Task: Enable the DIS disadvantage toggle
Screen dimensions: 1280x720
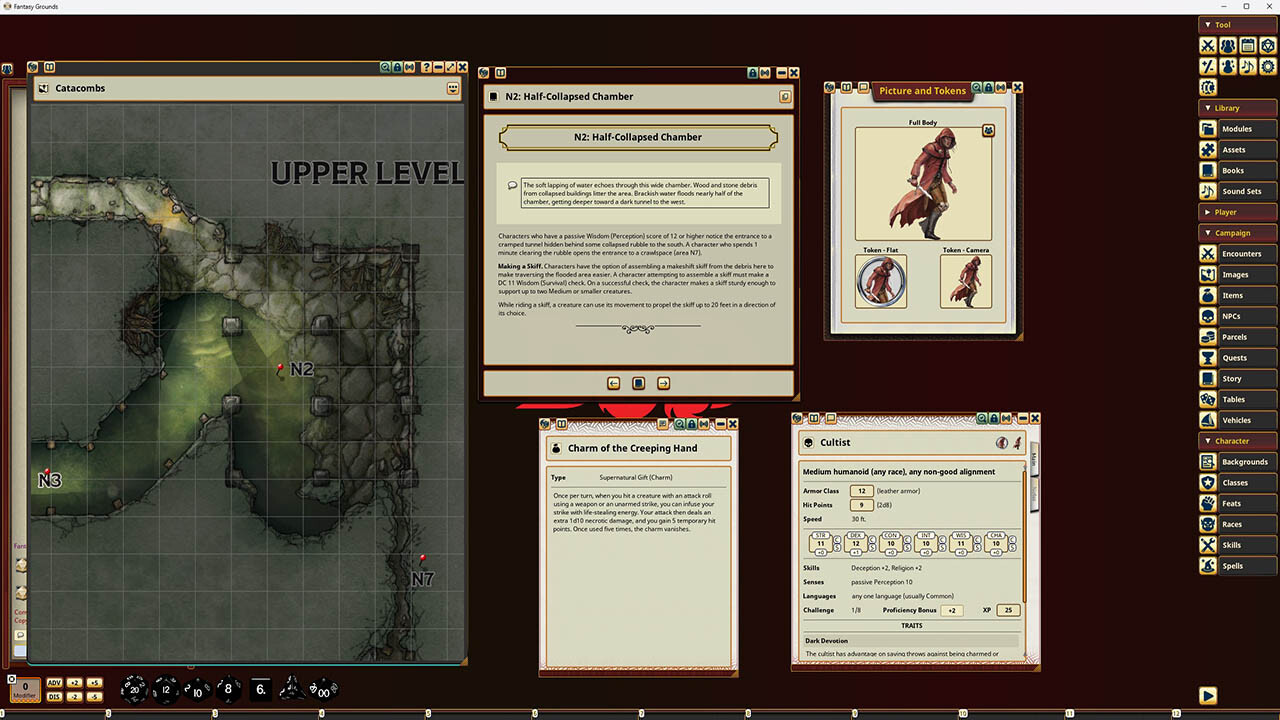Action: tap(55, 696)
